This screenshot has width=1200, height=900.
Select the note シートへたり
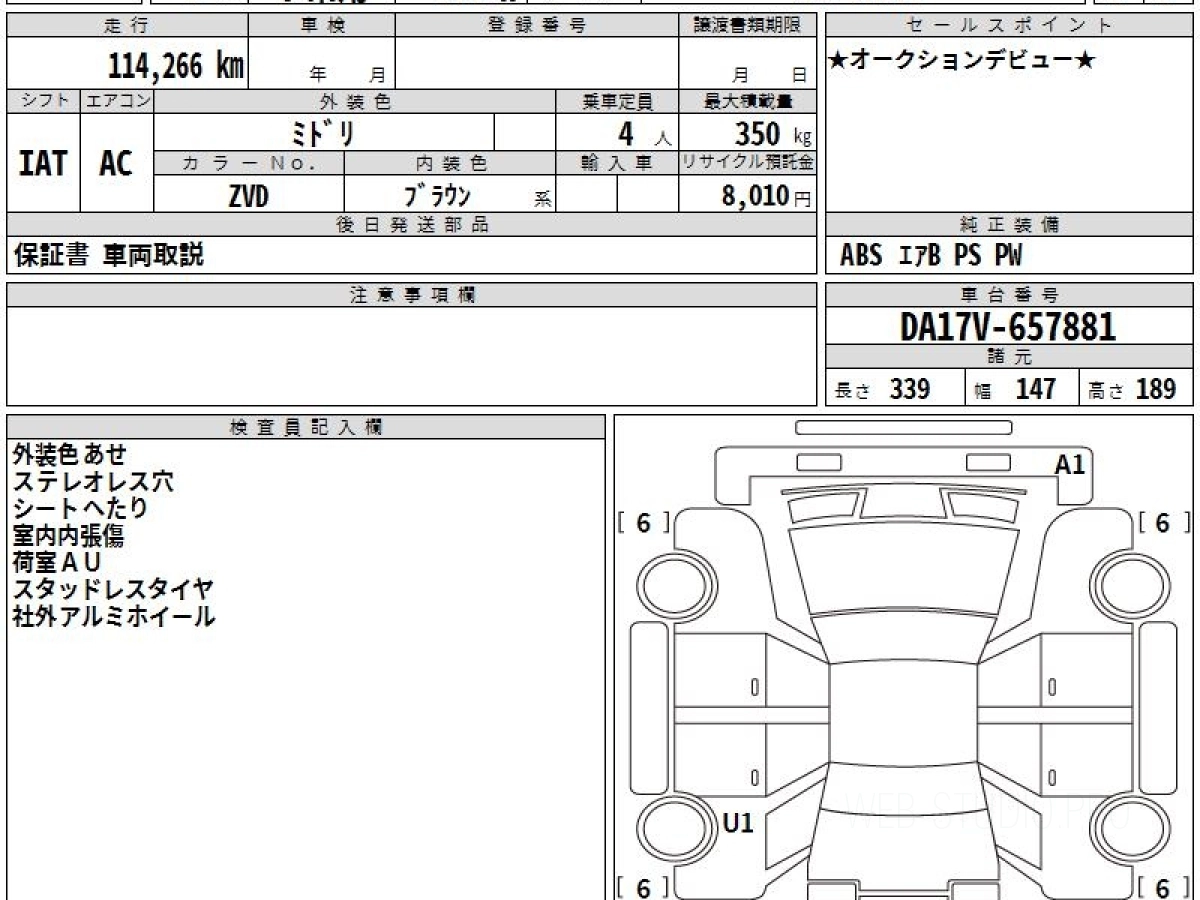pyautogui.click(x=81, y=509)
